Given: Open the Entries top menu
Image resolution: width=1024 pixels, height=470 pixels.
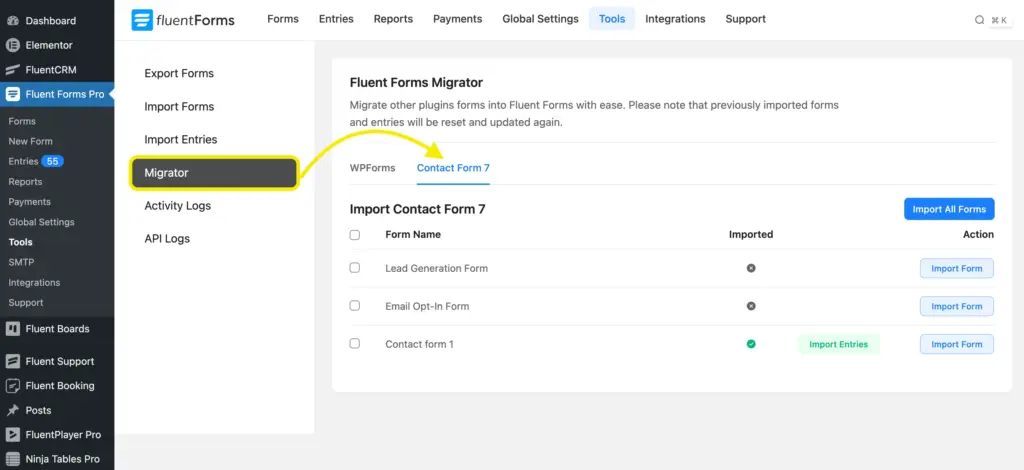Looking at the screenshot, I should [336, 19].
